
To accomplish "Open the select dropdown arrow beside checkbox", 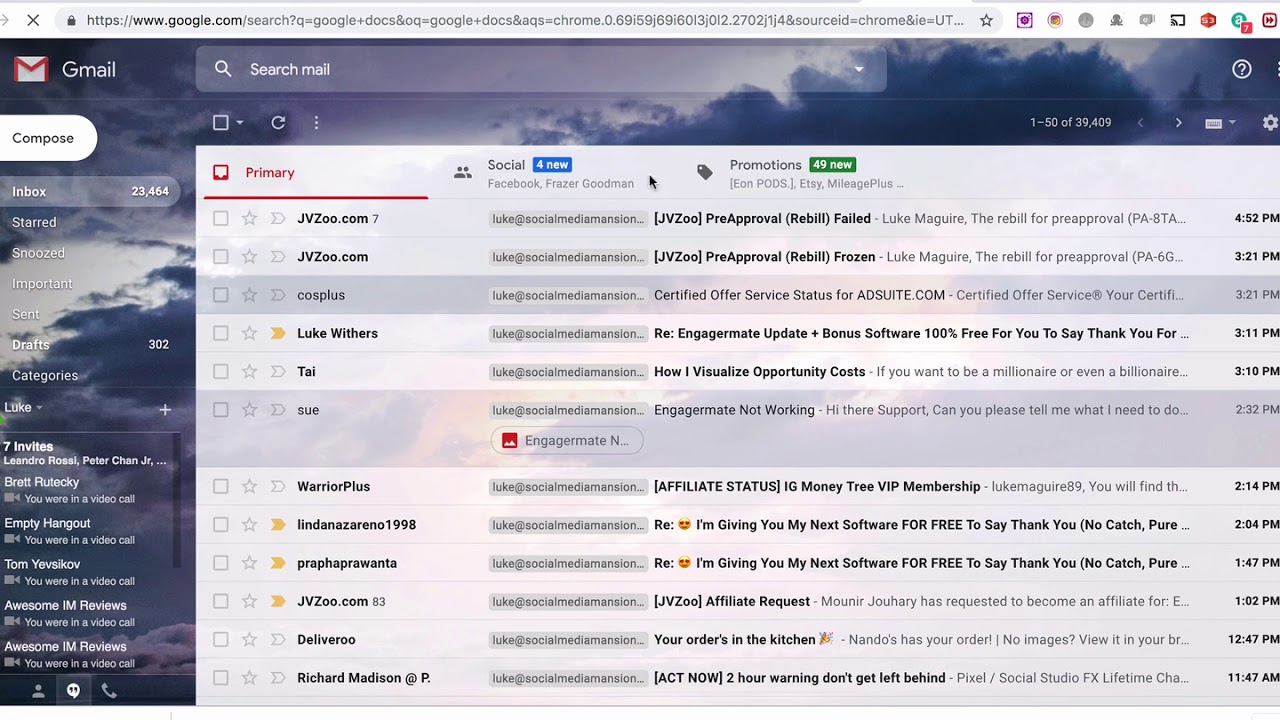I will [240, 123].
